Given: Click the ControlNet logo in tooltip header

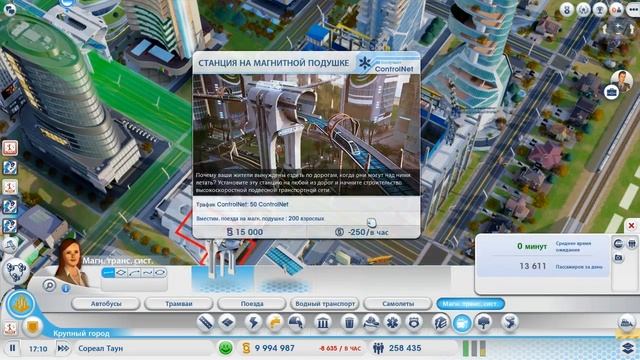Looking at the screenshot, I should (387, 63).
